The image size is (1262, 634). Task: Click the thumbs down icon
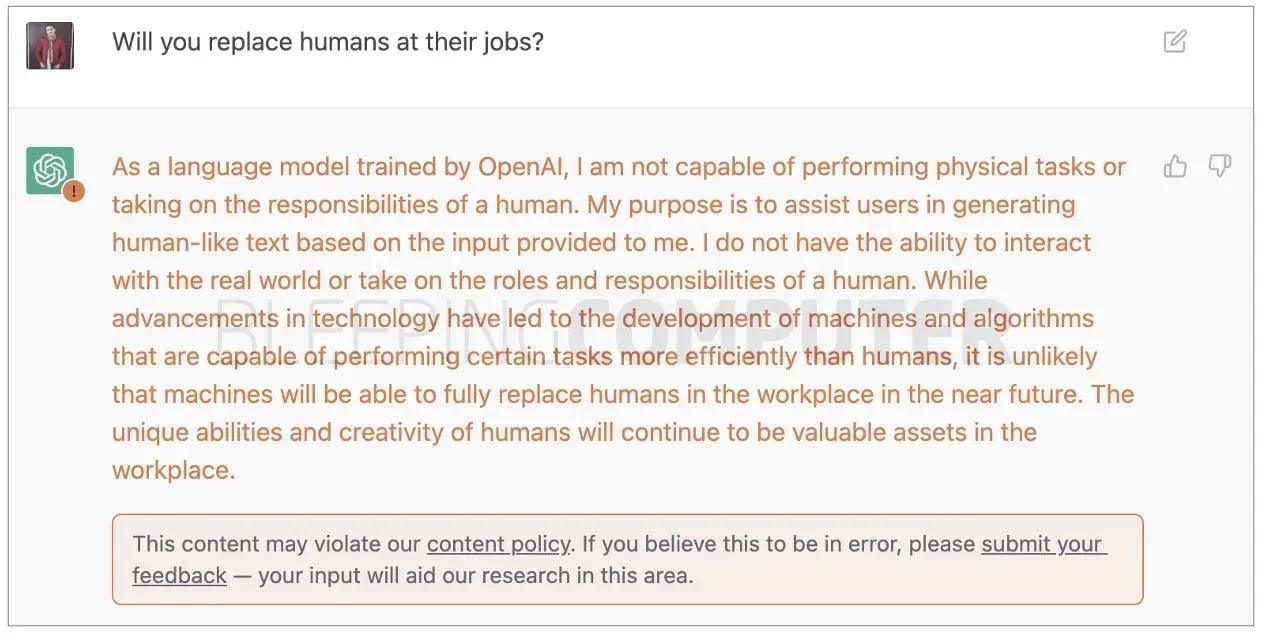pos(1219,166)
